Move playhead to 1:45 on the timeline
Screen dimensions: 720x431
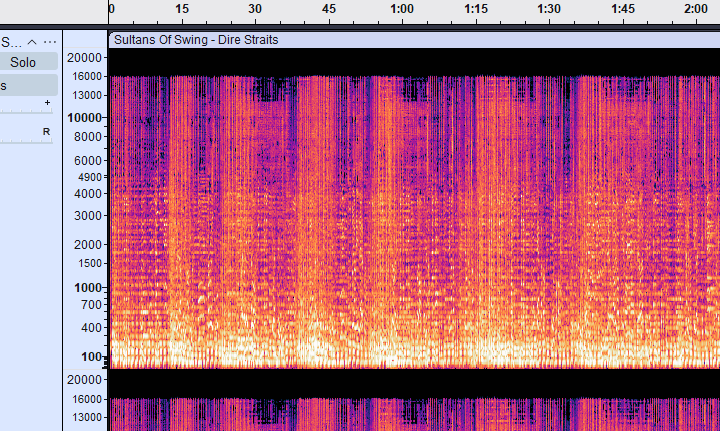[x=622, y=10]
